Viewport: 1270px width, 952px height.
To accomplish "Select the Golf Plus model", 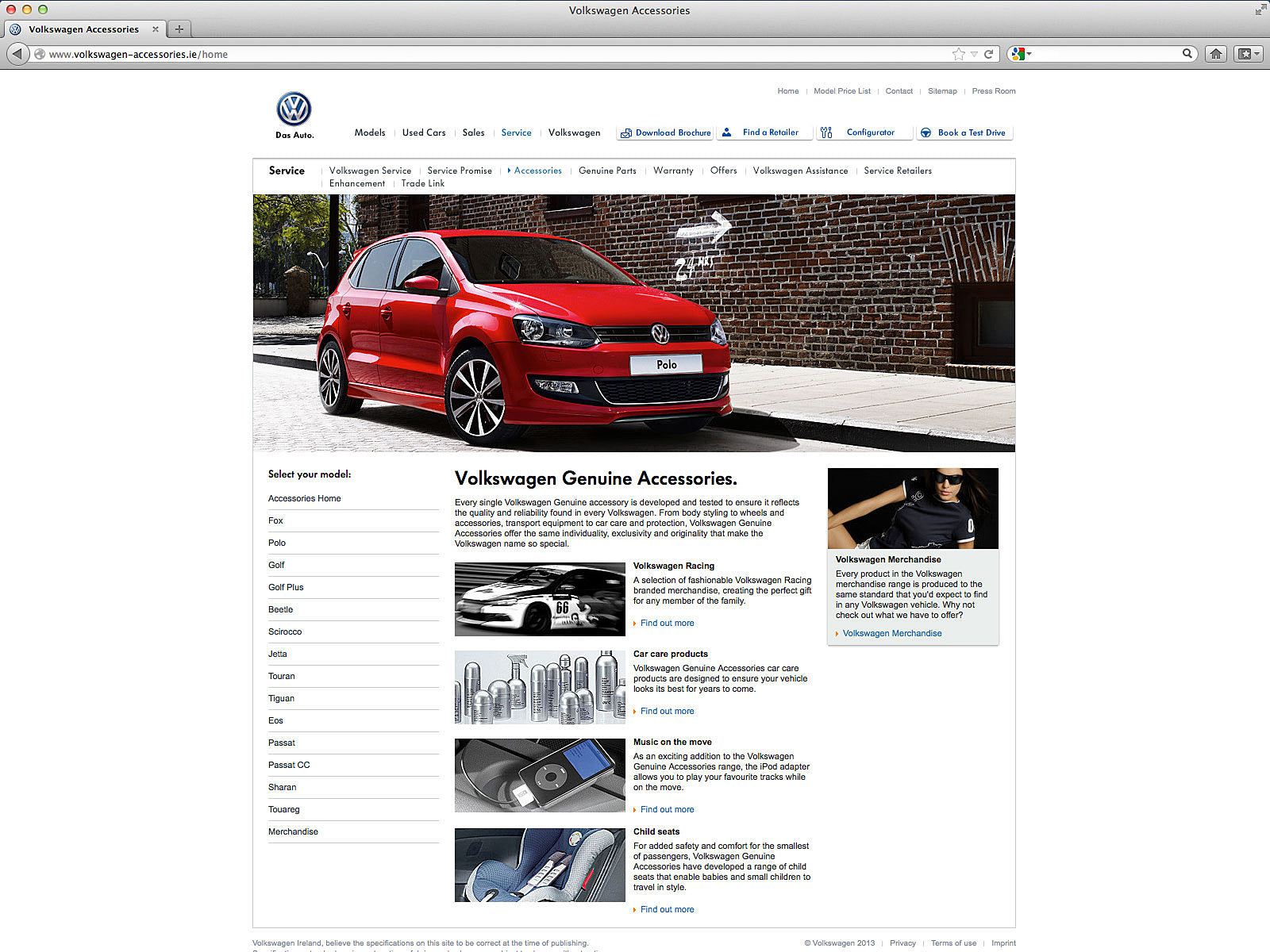I will pyautogui.click(x=286, y=587).
